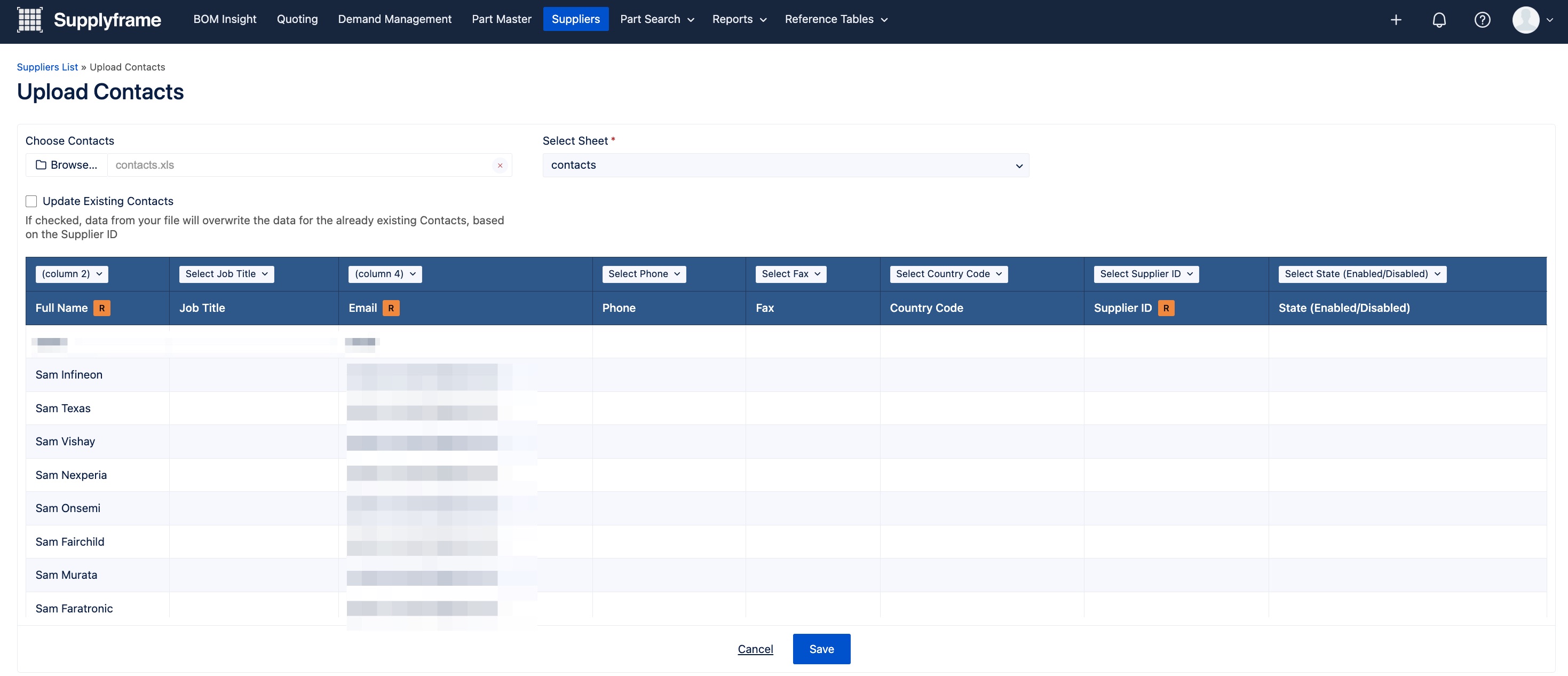Clear the contacts.xls file with the red x
Image resolution: width=1568 pixels, height=676 pixels.
[x=500, y=166]
